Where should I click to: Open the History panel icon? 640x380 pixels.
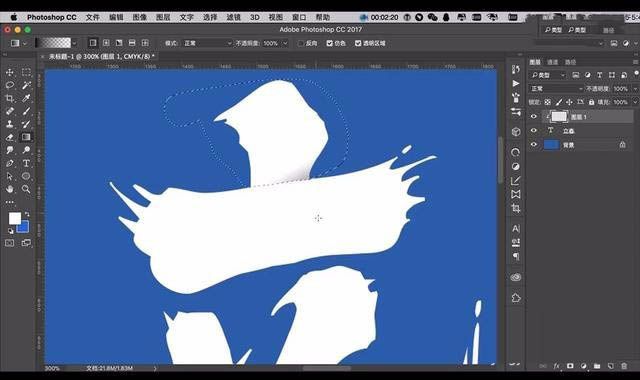point(516,70)
